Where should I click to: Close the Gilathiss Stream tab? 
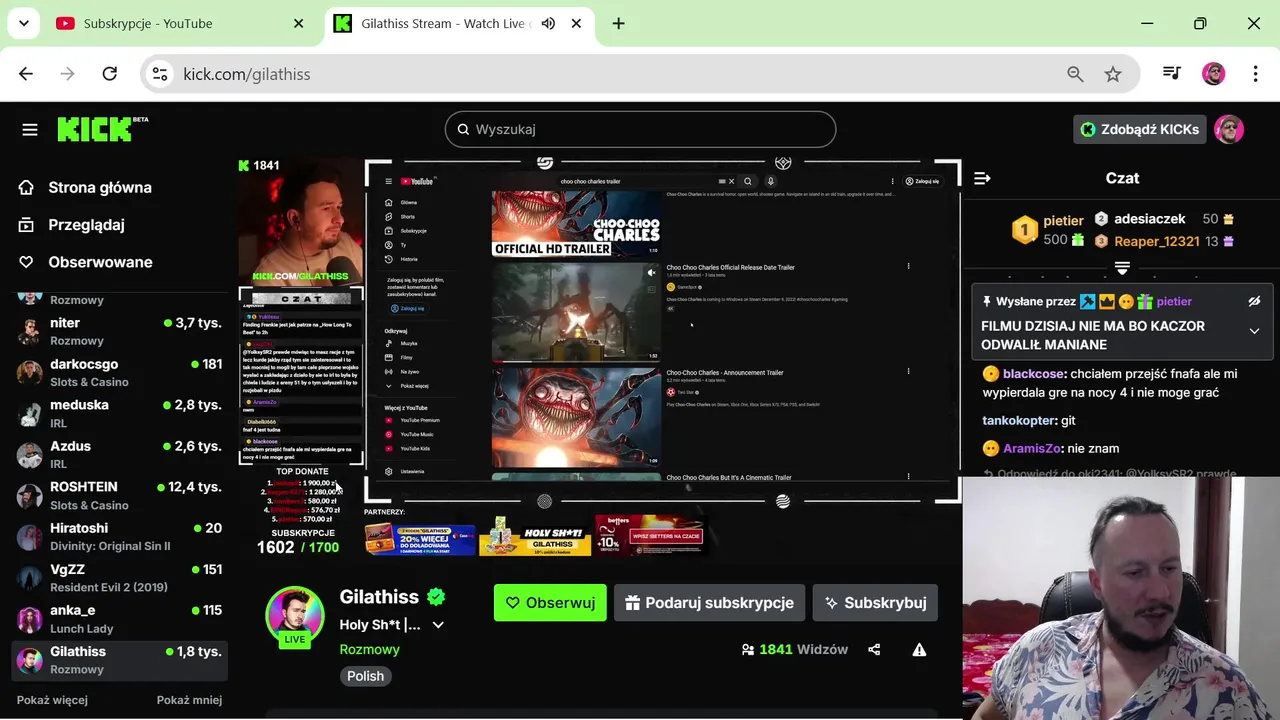[576, 23]
